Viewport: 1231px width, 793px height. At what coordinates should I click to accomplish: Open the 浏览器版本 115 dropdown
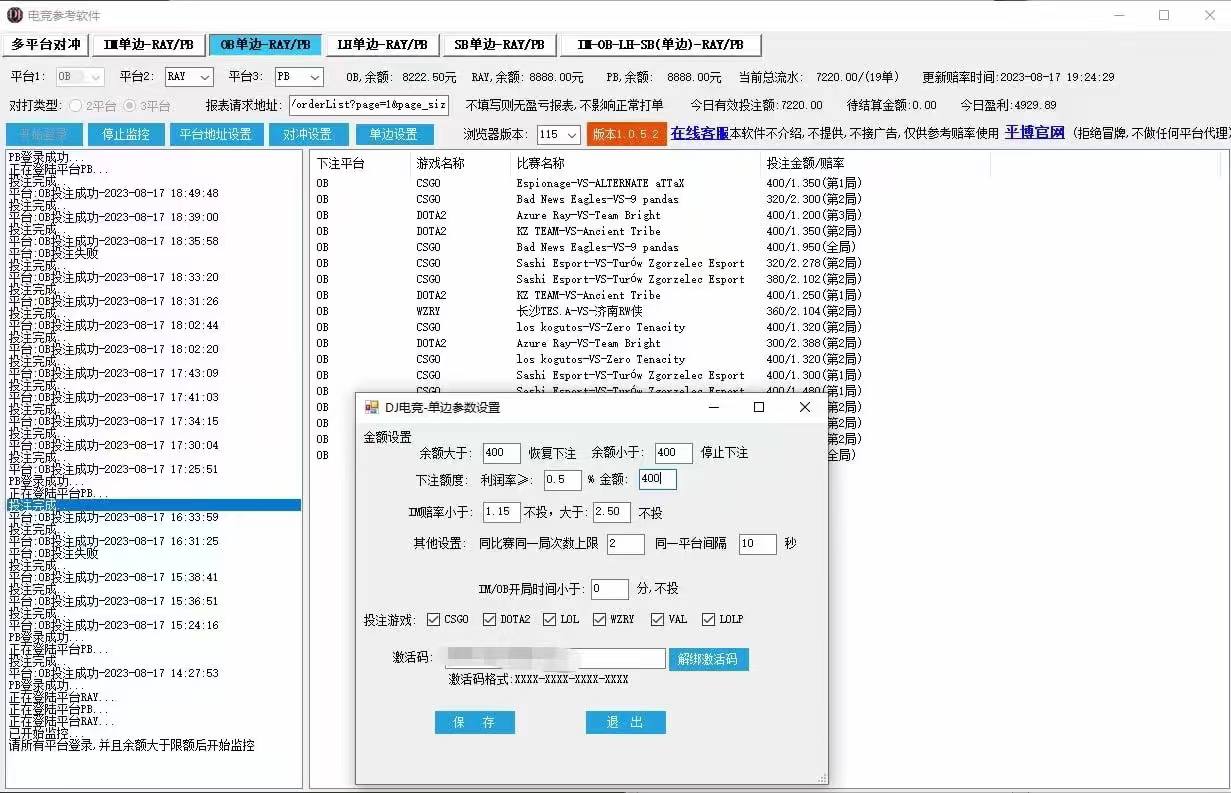point(559,135)
